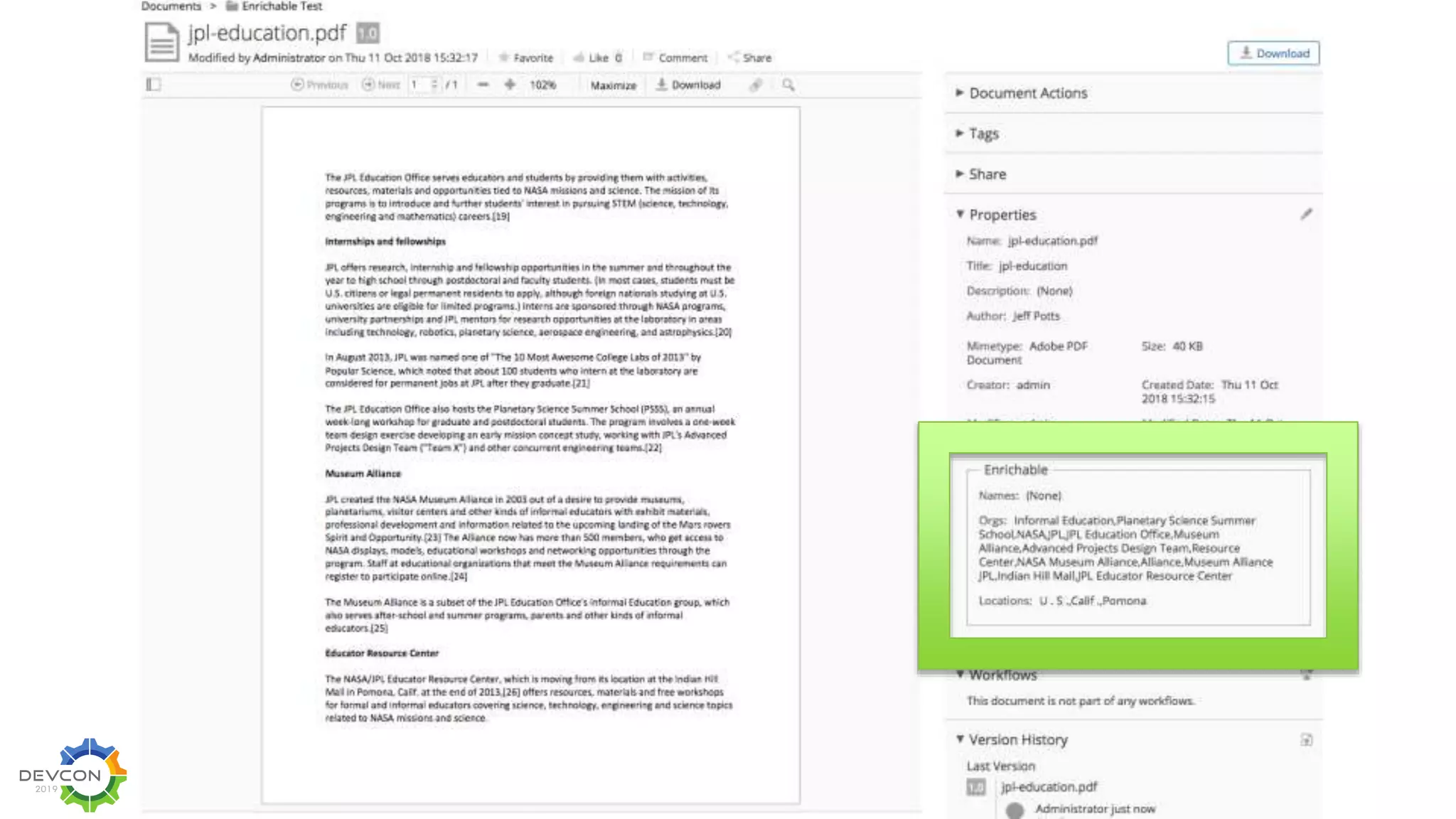Viewport: 1456px width, 819px height.
Task: Click Download in viewer toolbar
Action: click(x=688, y=85)
